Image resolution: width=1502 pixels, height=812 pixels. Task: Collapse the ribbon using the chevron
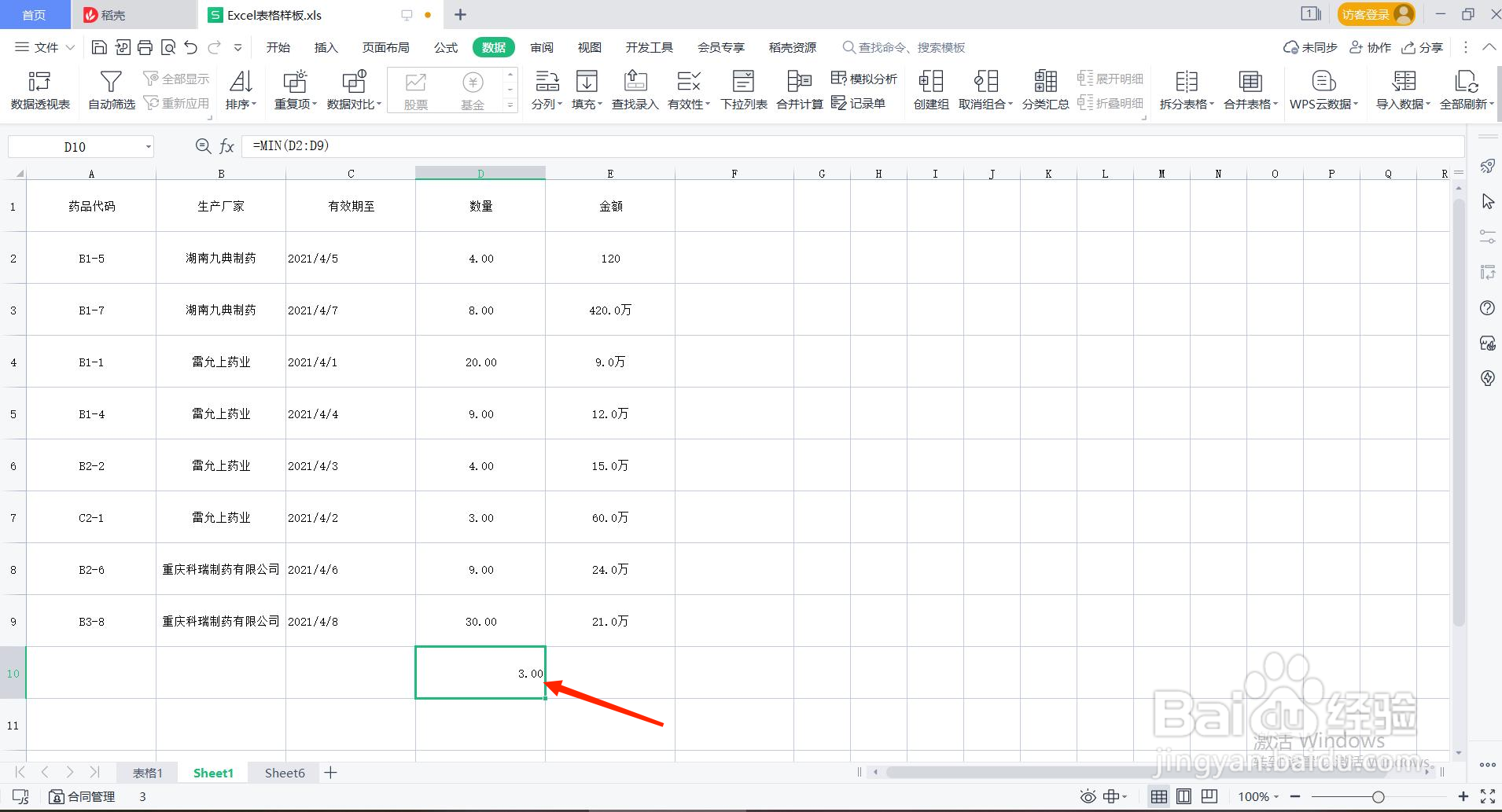pyautogui.click(x=1489, y=47)
